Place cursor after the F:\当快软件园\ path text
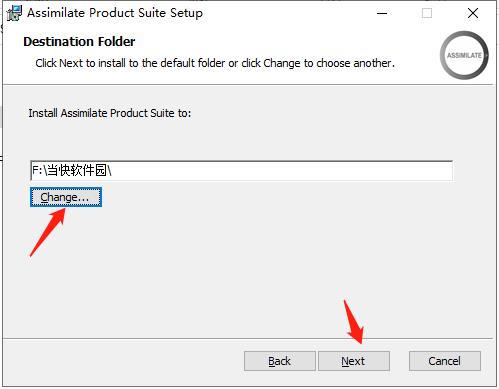Image resolution: width=499 pixels, height=389 pixels. [113, 171]
